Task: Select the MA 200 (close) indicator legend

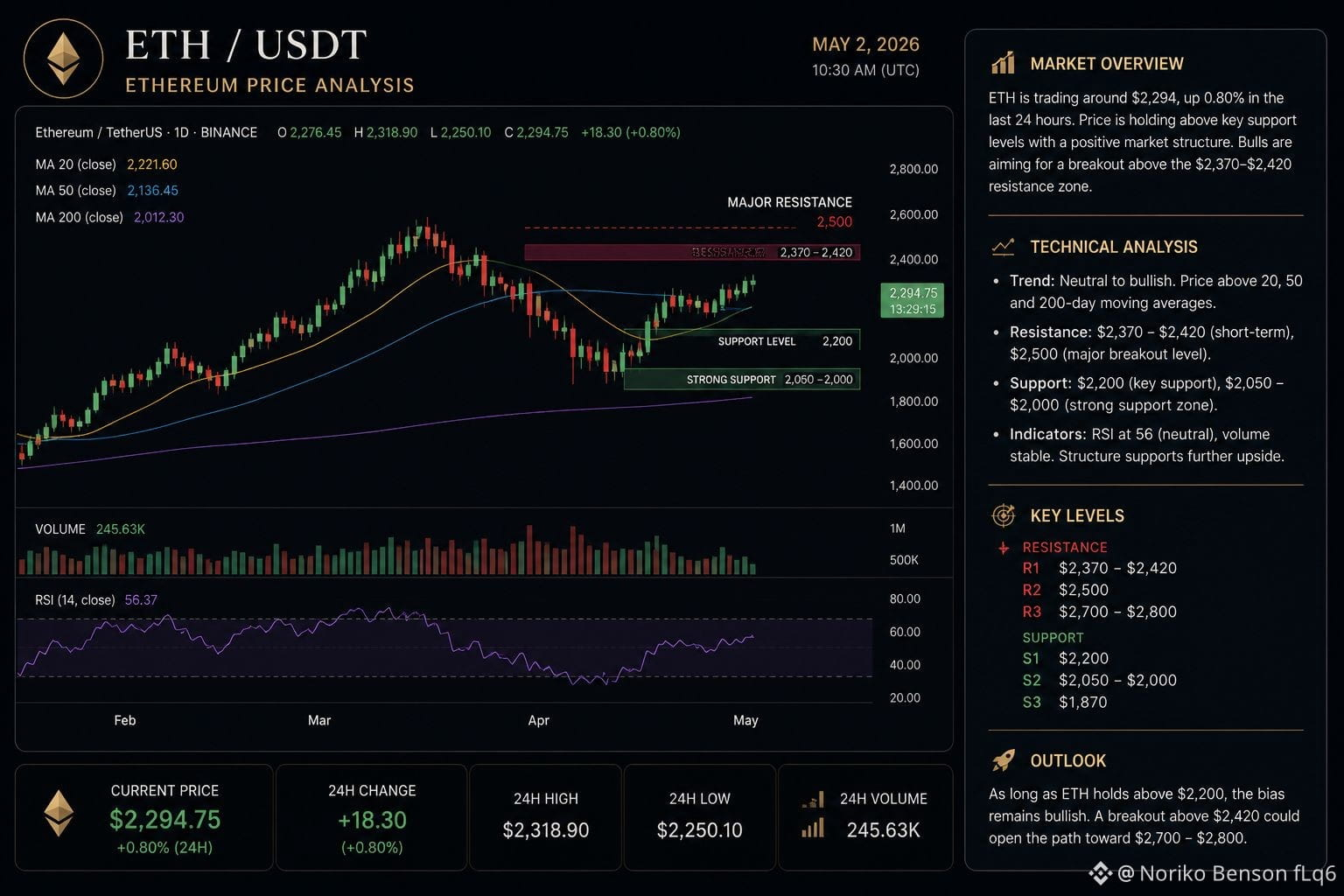Action: tap(109, 217)
